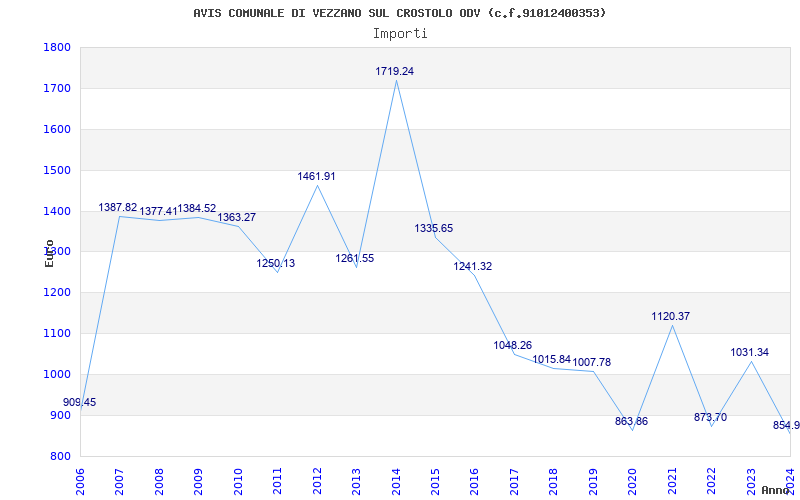The image size is (800, 500).
Task: Select the 2023 x-axis year label
Action: click(751, 482)
